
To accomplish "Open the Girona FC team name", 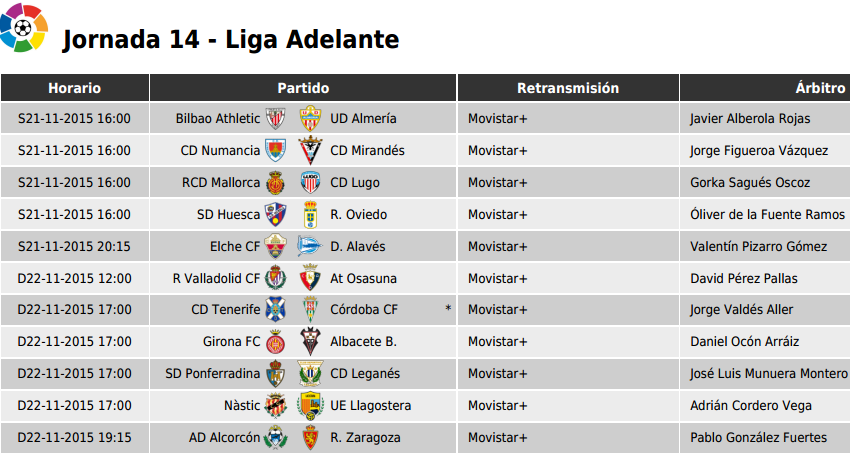I will tap(231, 342).
